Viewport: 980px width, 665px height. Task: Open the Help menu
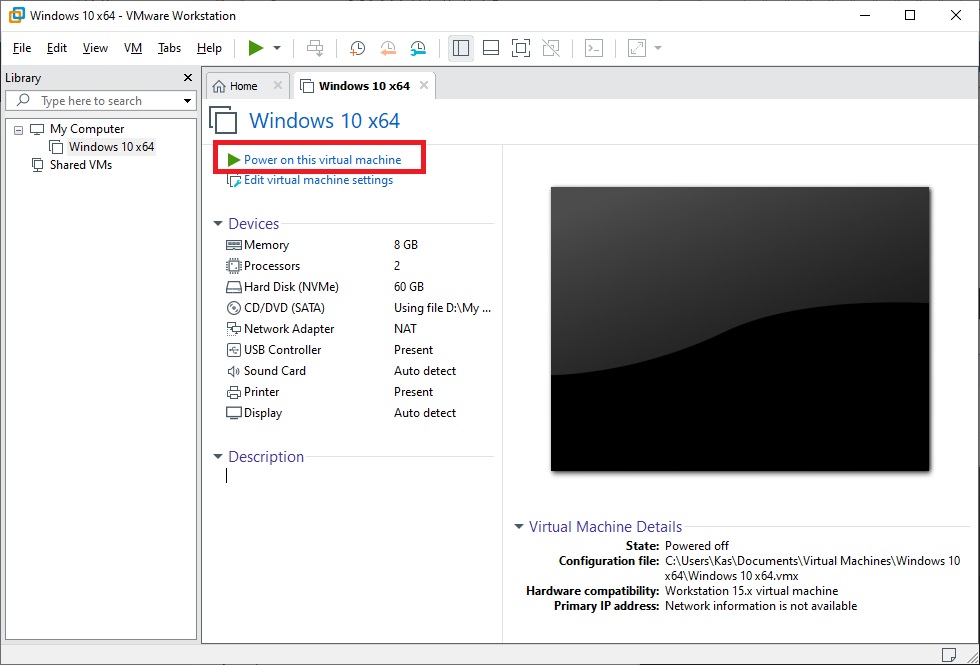point(209,48)
